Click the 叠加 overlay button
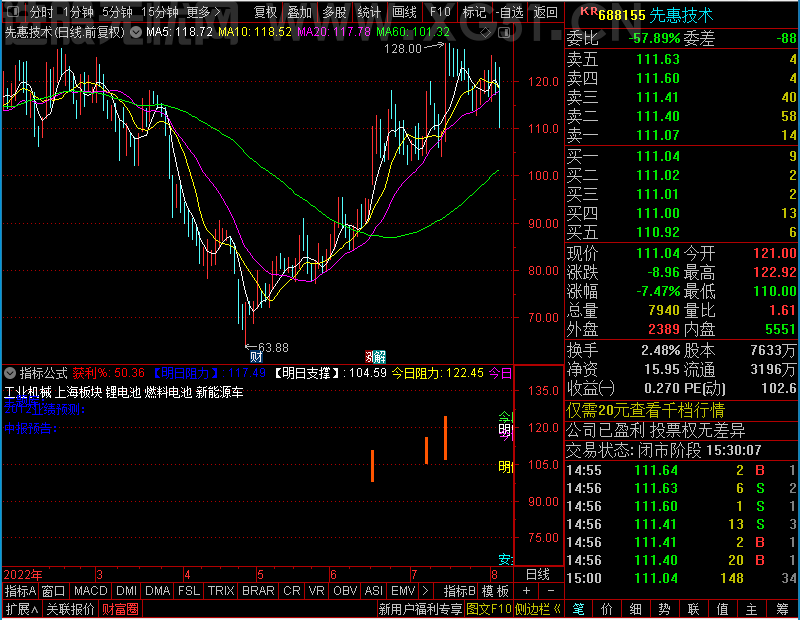 [299, 12]
